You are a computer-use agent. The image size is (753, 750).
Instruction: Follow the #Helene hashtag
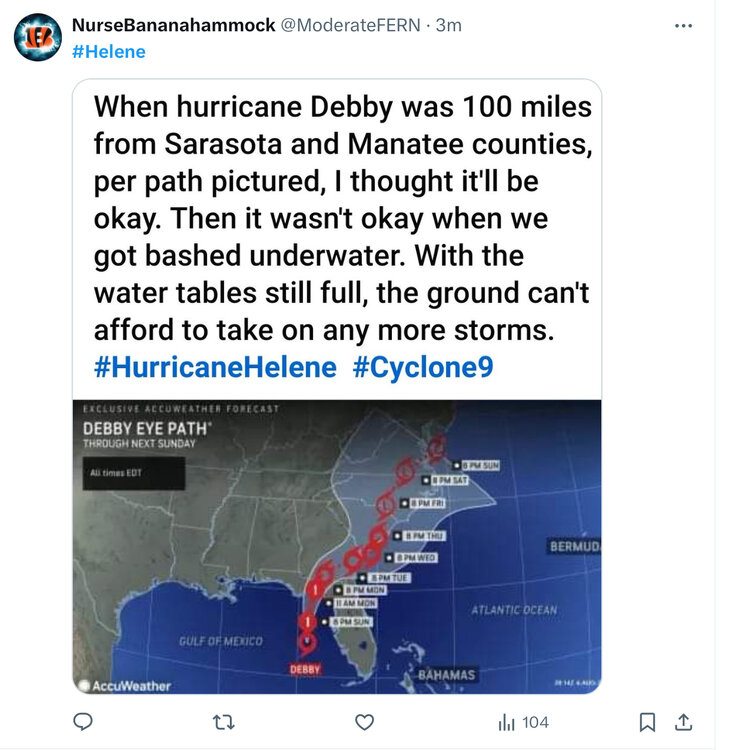(x=109, y=51)
